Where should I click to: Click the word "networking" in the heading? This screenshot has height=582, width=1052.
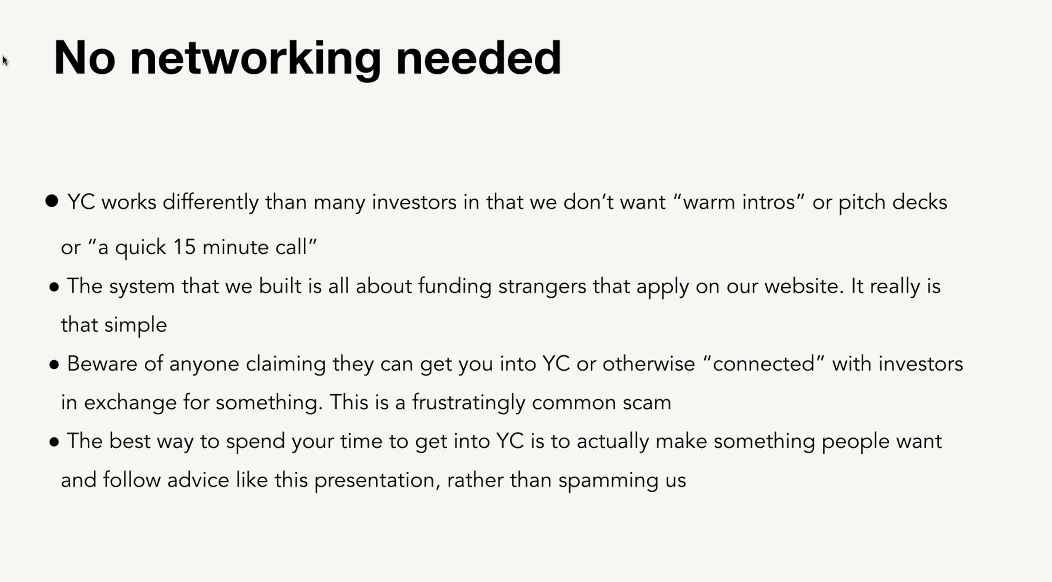[256, 59]
